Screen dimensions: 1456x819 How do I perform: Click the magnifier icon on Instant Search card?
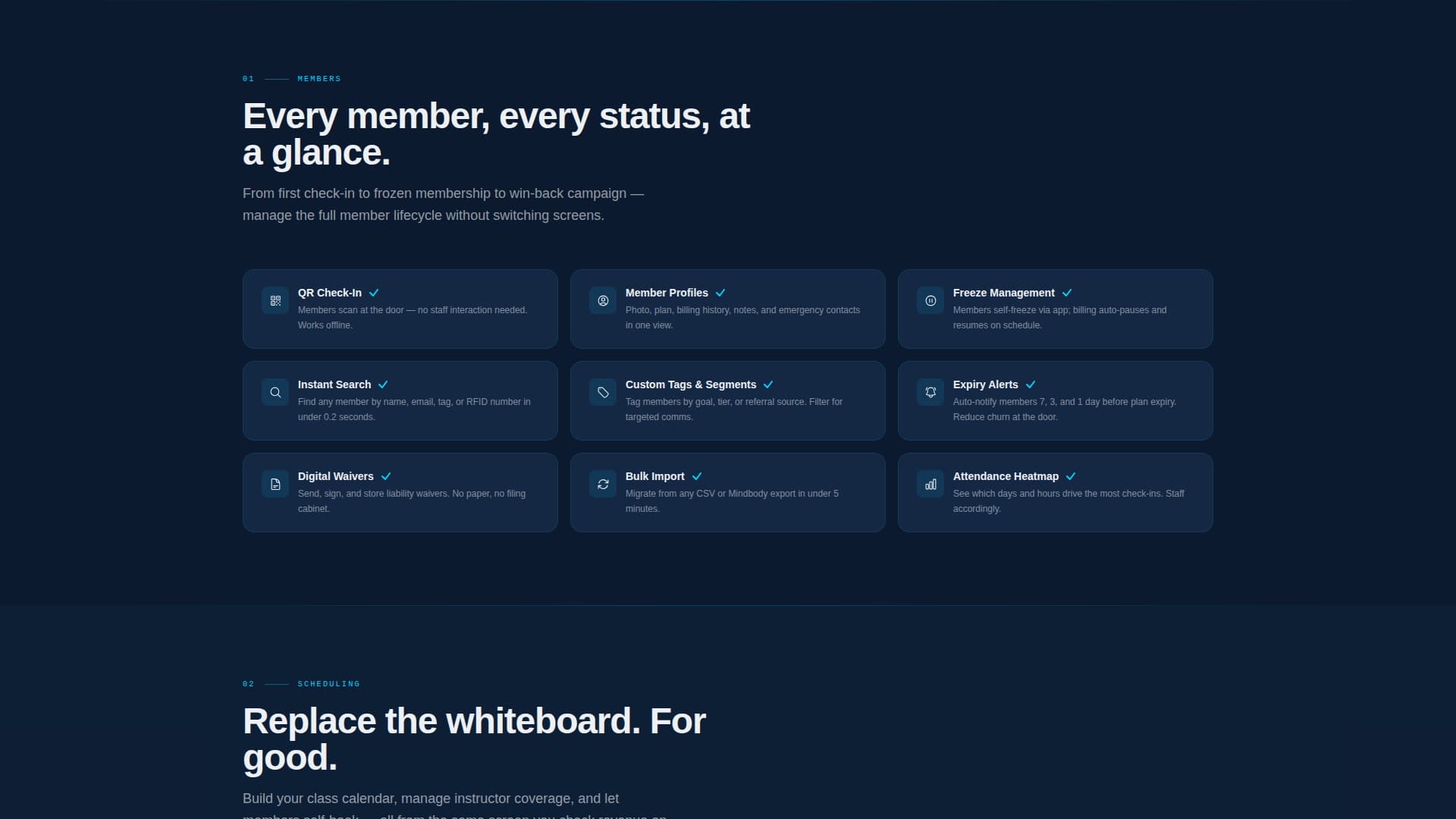coord(275,392)
